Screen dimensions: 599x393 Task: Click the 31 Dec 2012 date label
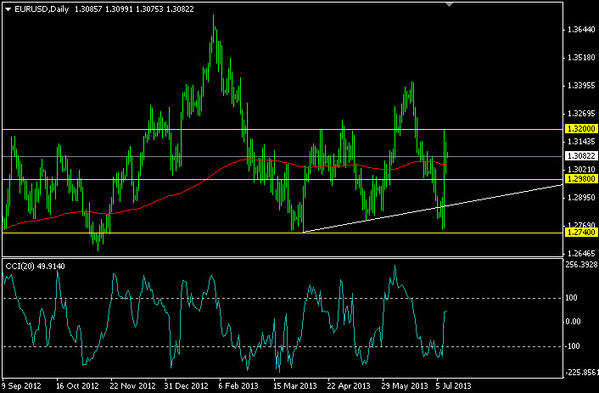(x=186, y=386)
